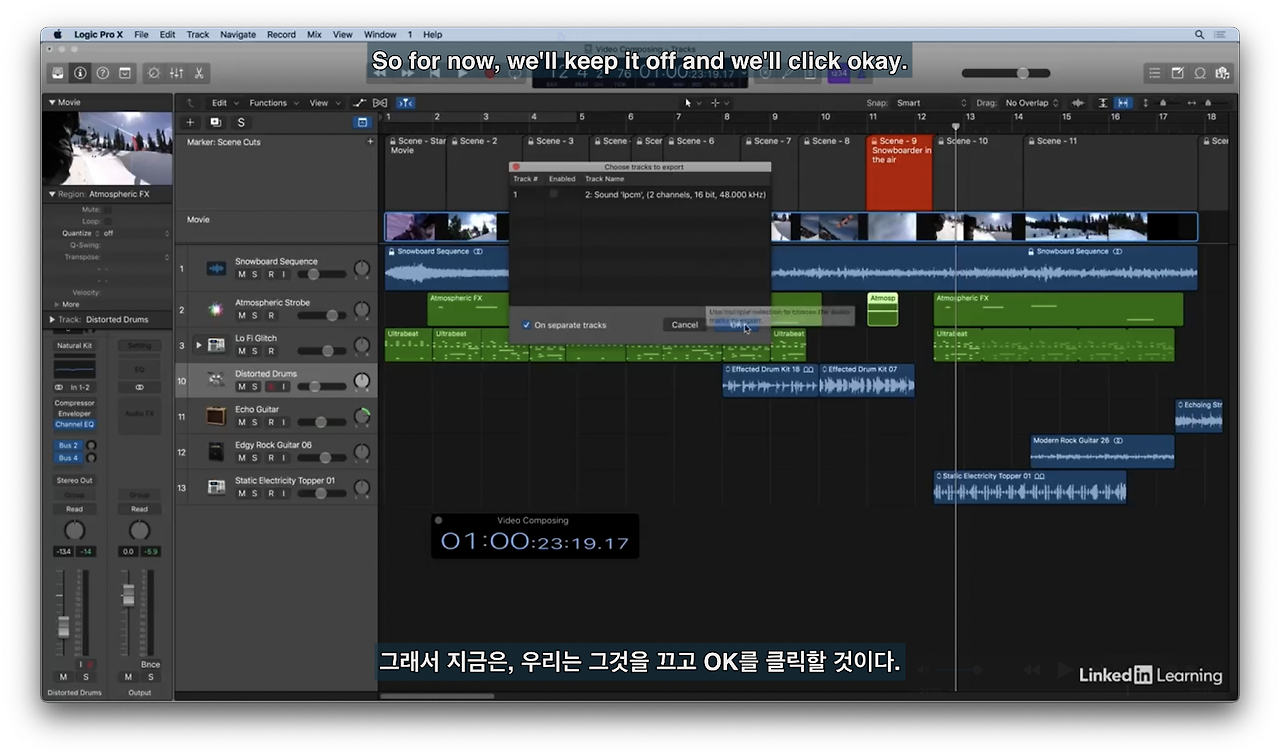Image resolution: width=1280 pixels, height=756 pixels.
Task: Open the Note Pad icon
Action: (1177, 73)
